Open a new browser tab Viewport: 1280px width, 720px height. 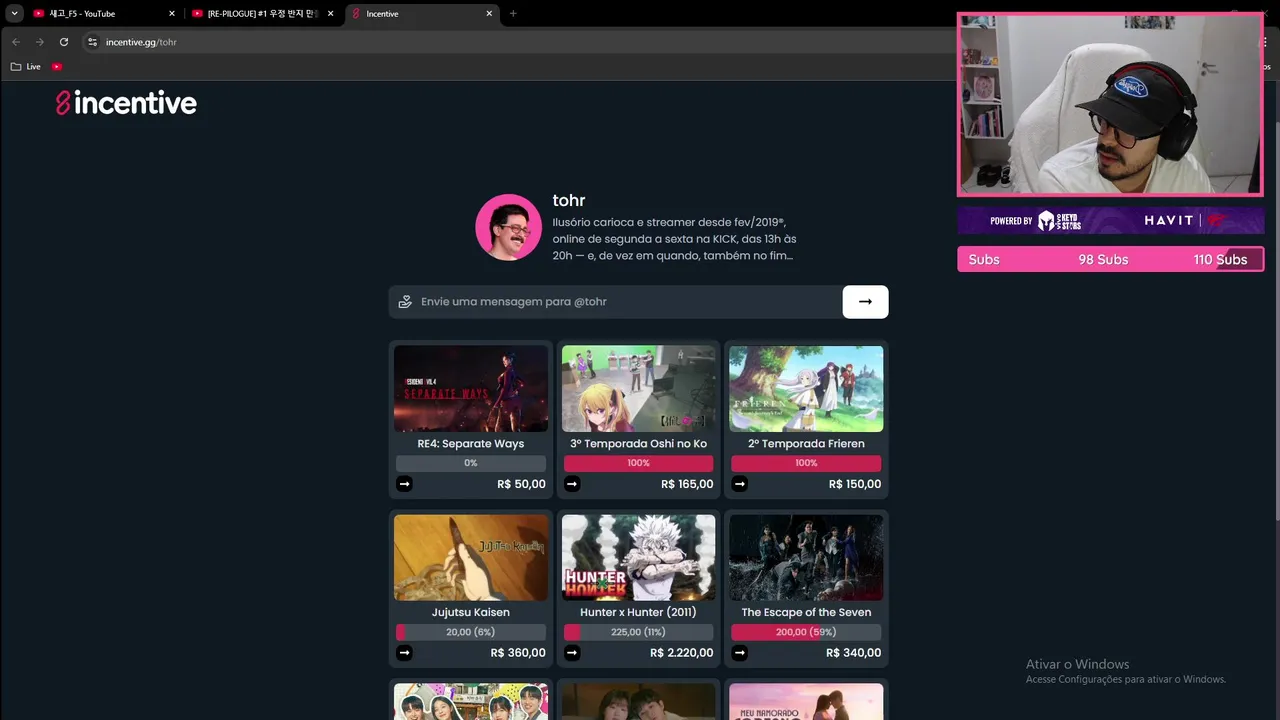point(513,14)
